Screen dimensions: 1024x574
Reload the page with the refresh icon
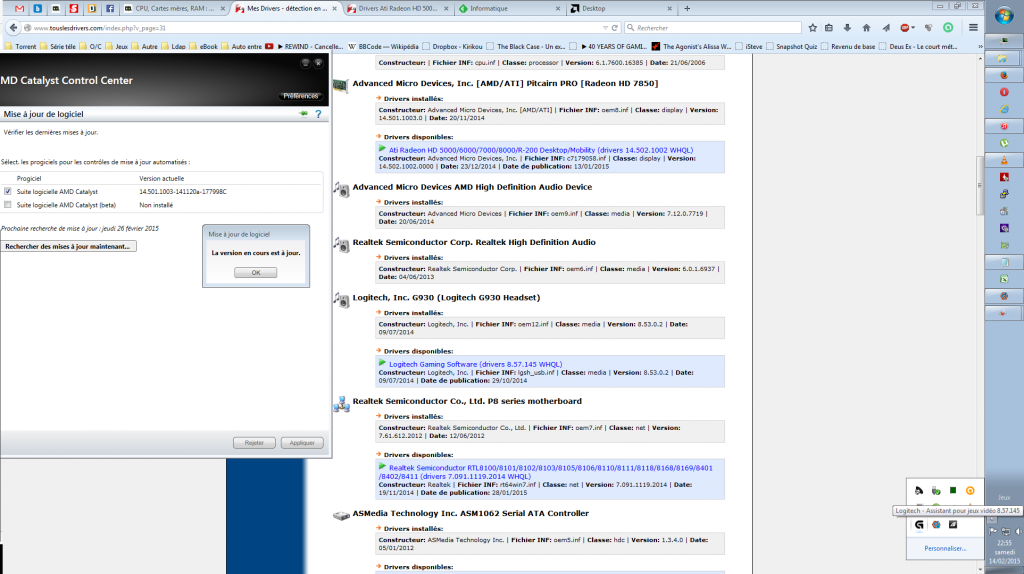(615, 27)
